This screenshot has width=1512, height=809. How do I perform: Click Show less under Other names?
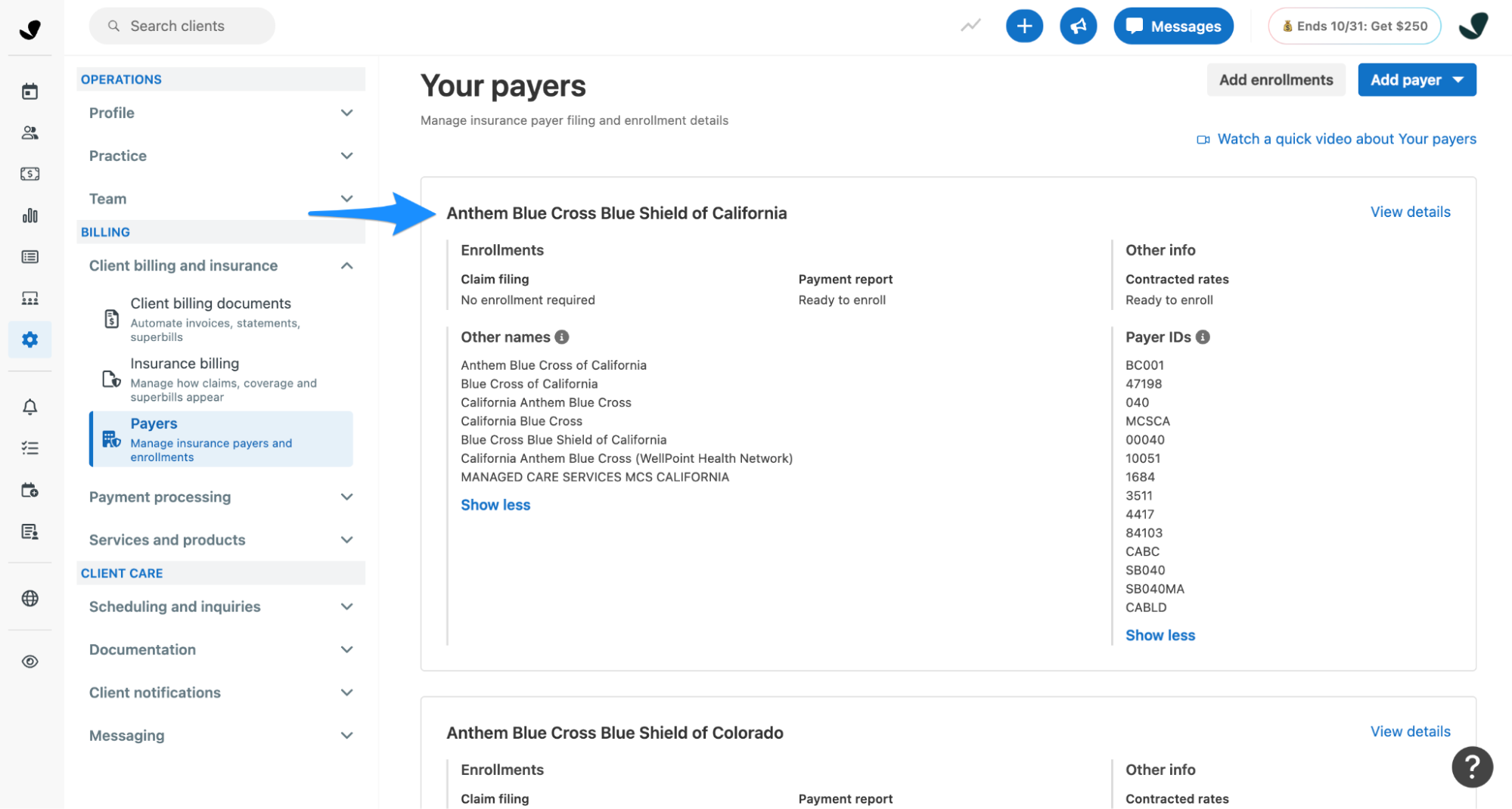(495, 505)
